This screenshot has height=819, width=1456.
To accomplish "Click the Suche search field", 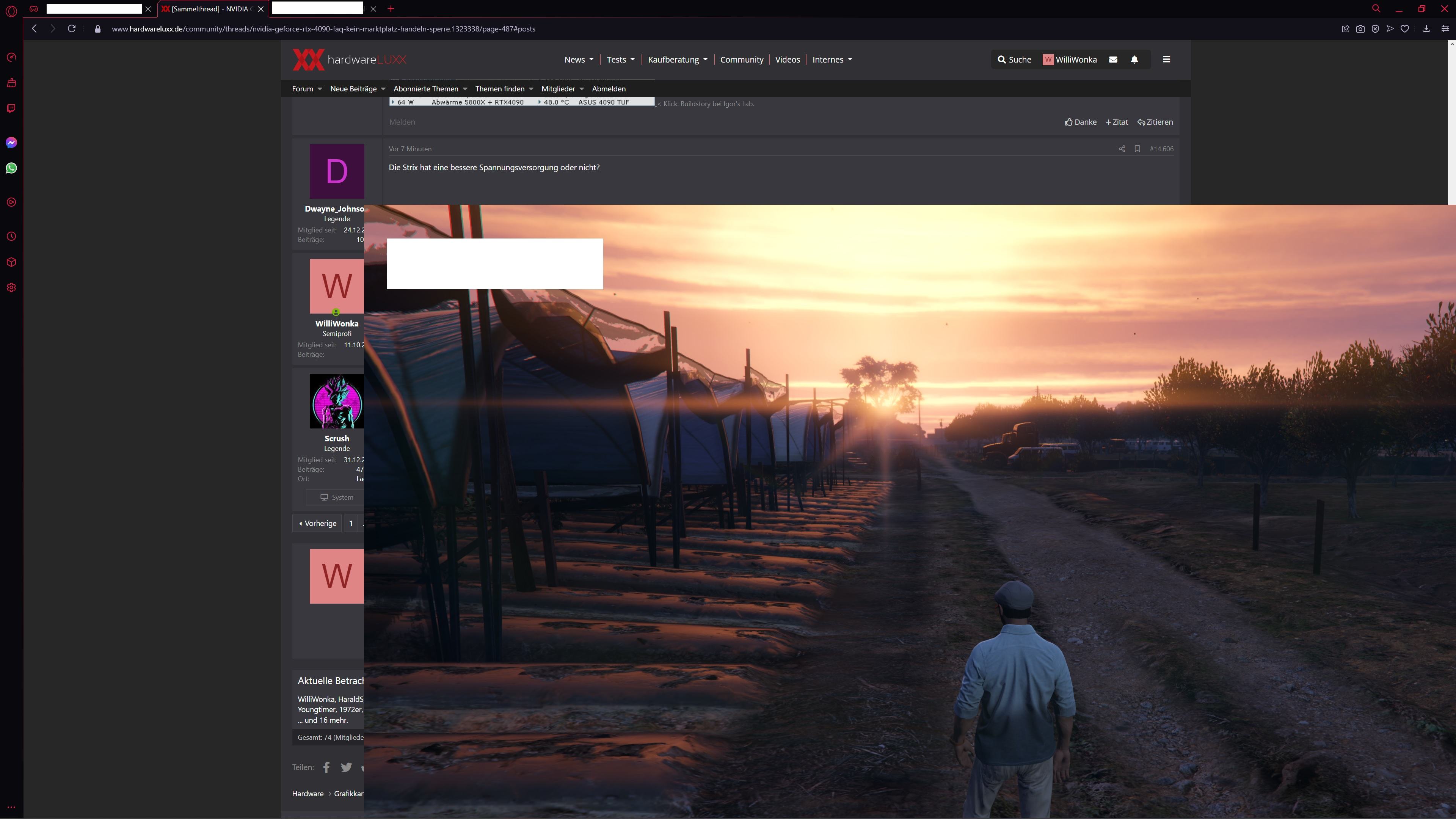I will coord(1014,60).
